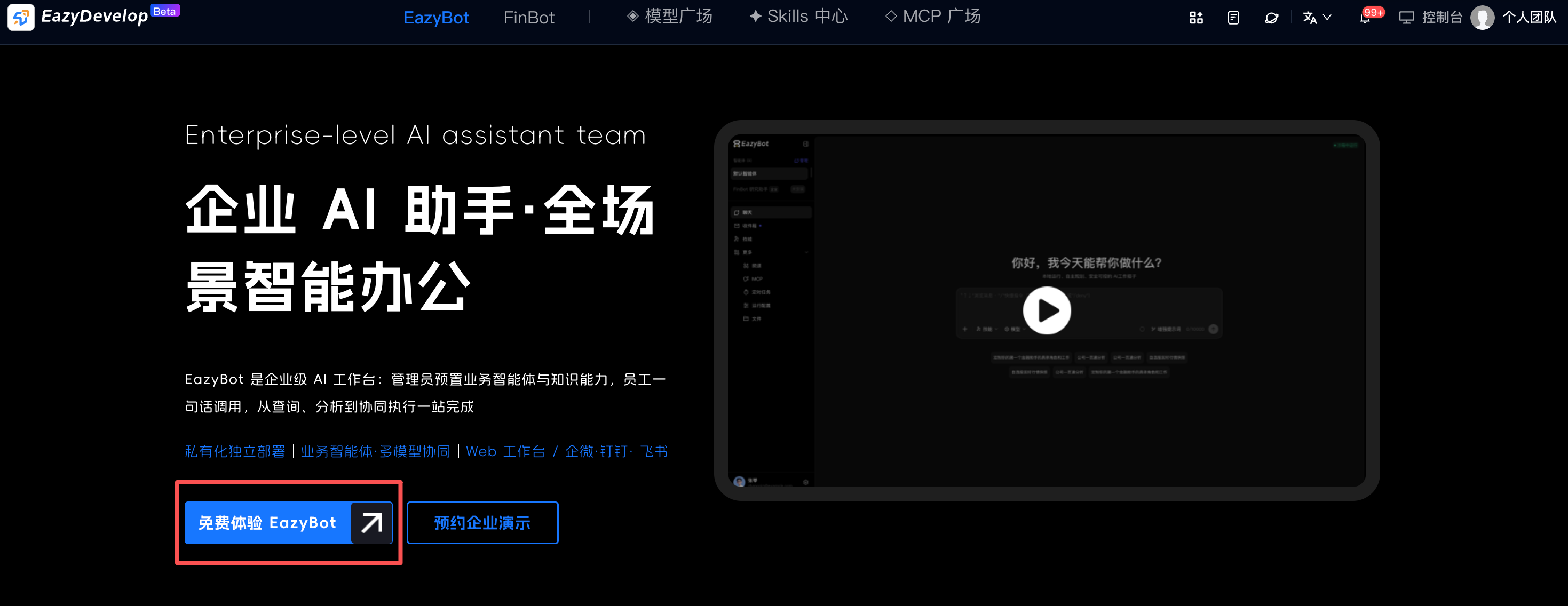This screenshot has width=1568, height=606.
Task: Click the EazyBot 是企业级 AI 工作台 description
Action: click(425, 393)
